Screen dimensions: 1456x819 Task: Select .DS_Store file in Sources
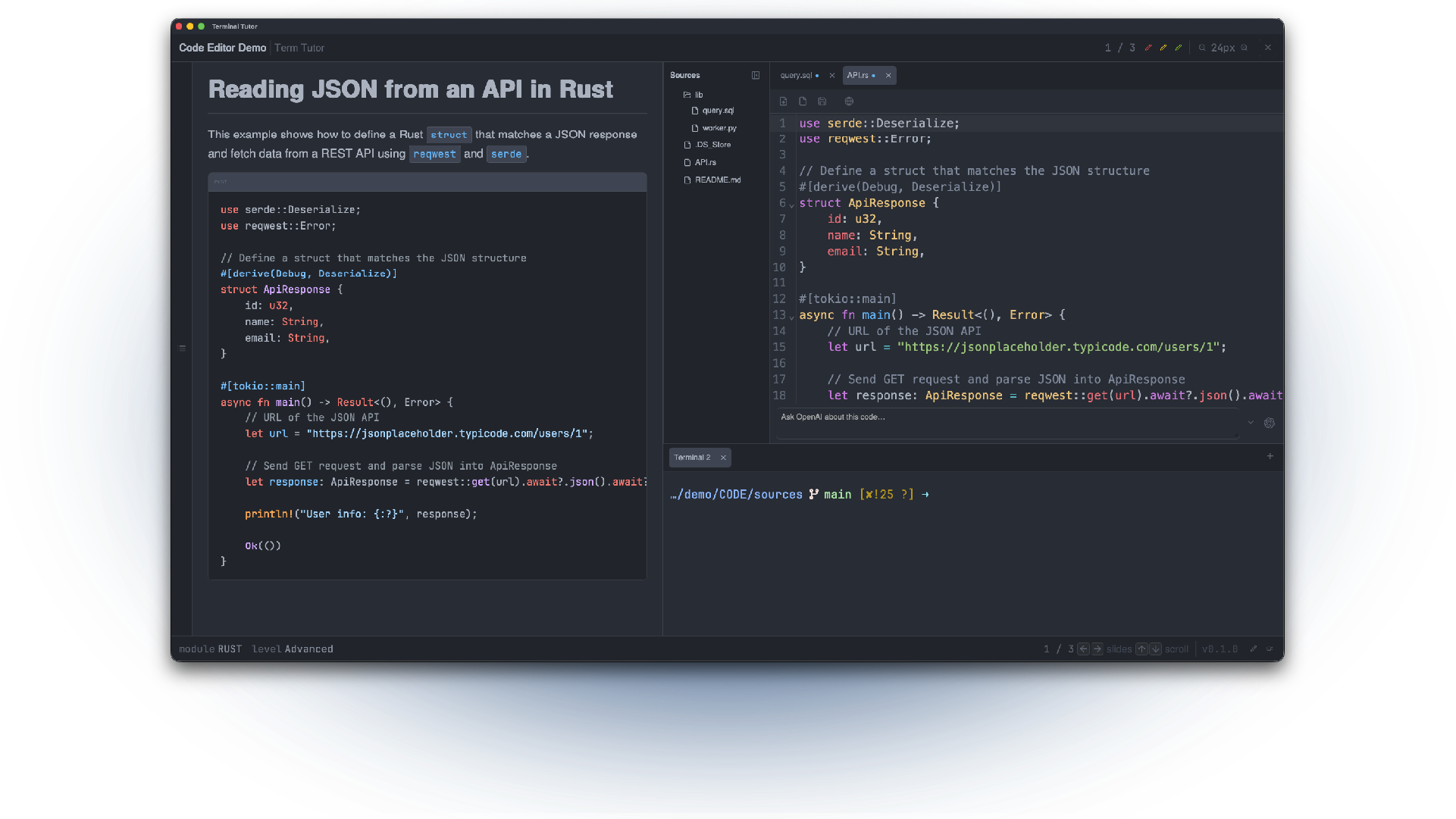coord(707,145)
